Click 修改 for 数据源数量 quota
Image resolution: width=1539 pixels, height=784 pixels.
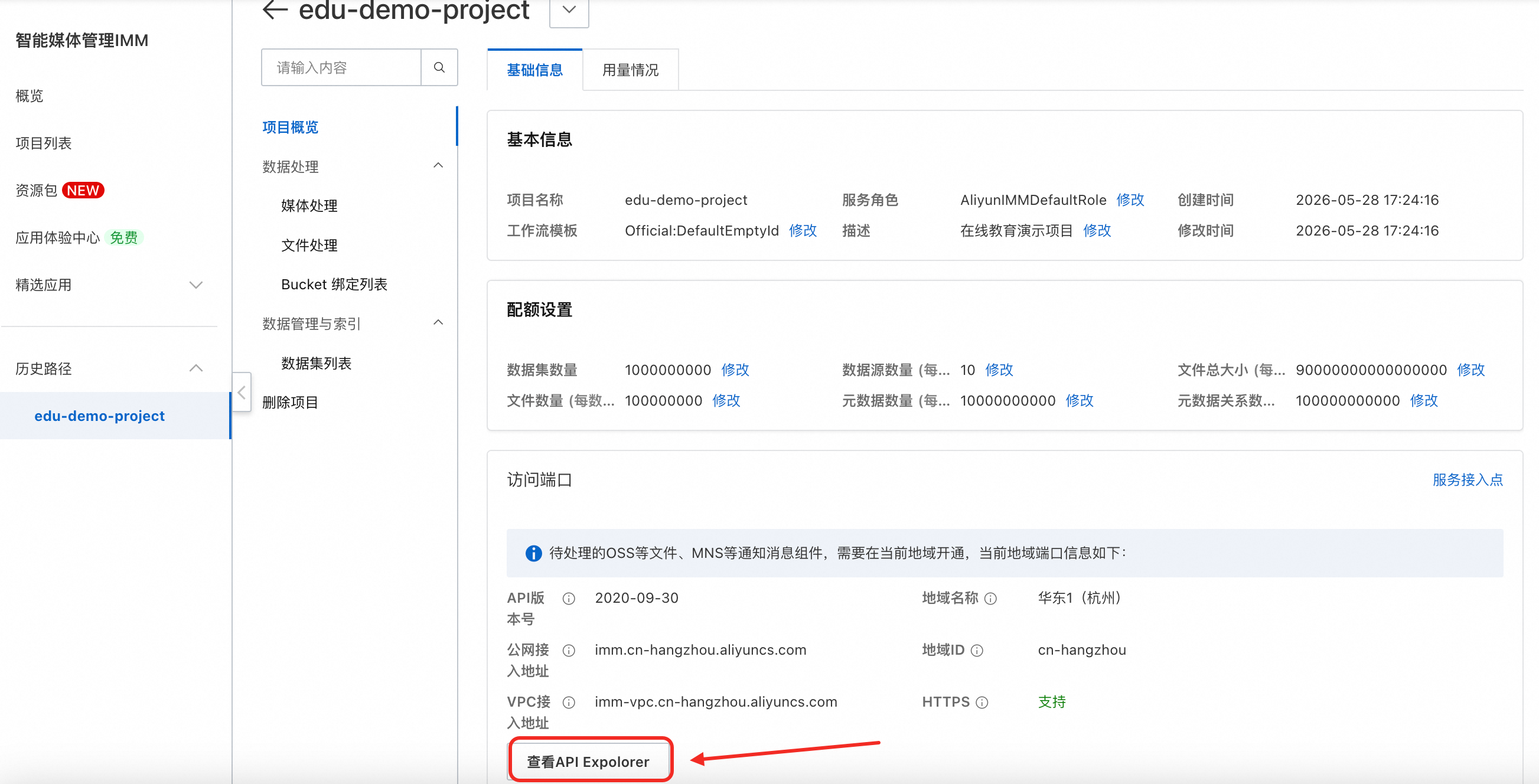point(999,370)
